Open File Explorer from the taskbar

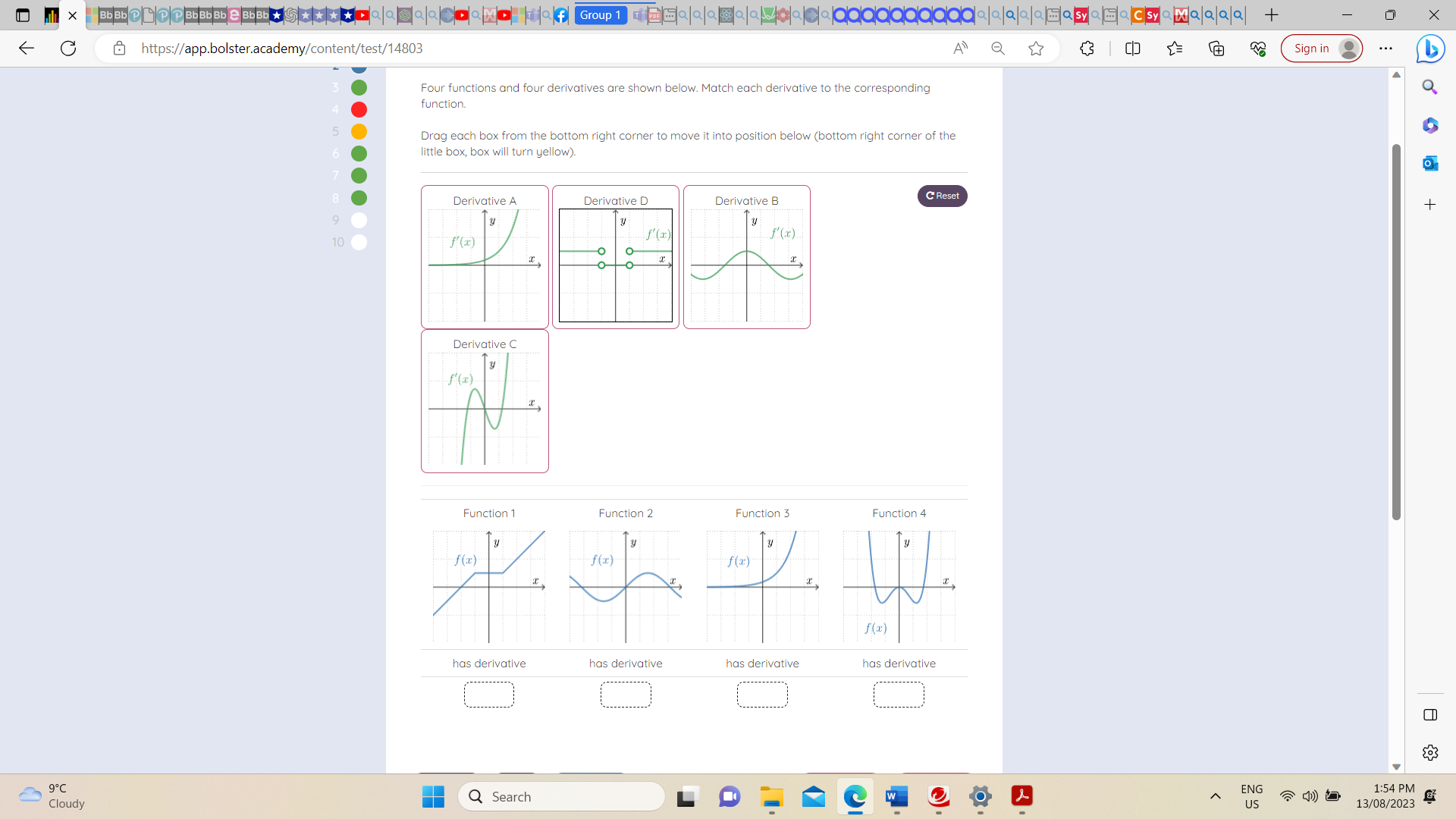tap(771, 797)
